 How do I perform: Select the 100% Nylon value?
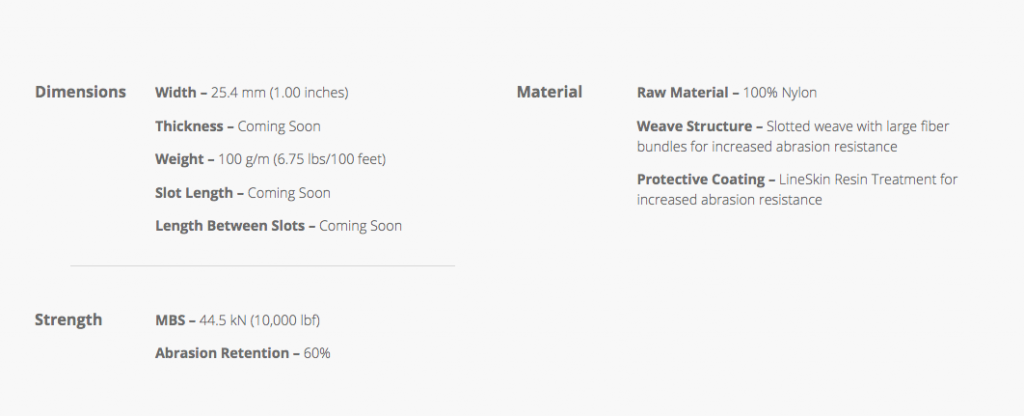pos(780,93)
